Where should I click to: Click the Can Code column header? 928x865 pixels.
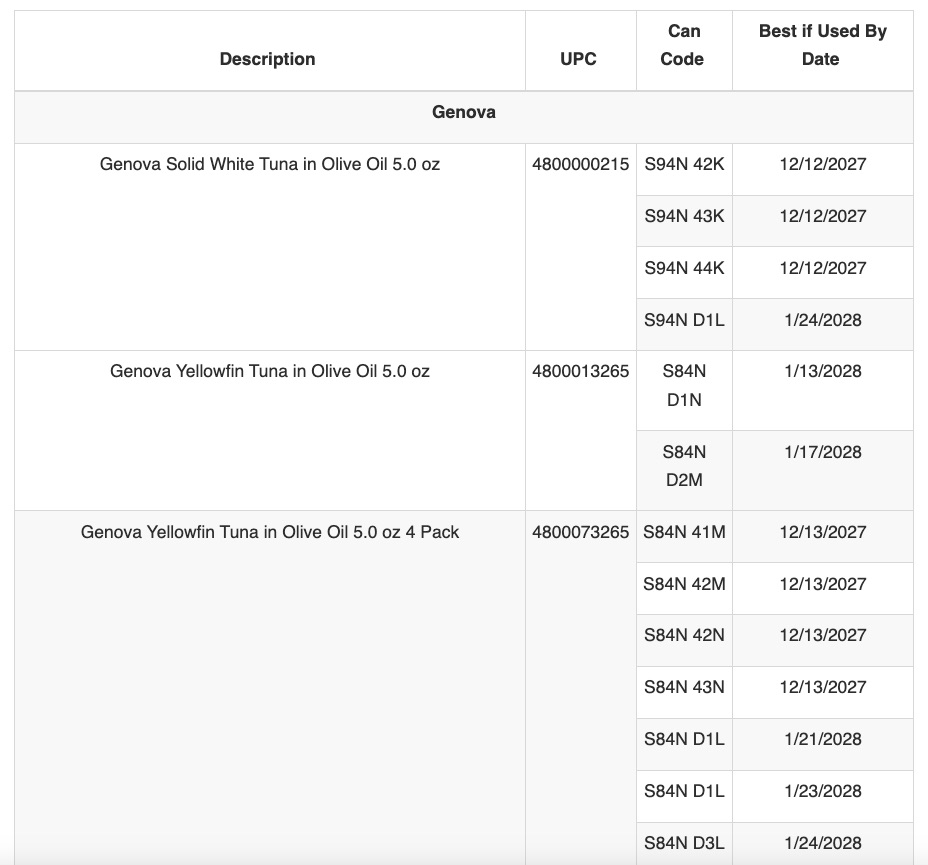coord(683,45)
